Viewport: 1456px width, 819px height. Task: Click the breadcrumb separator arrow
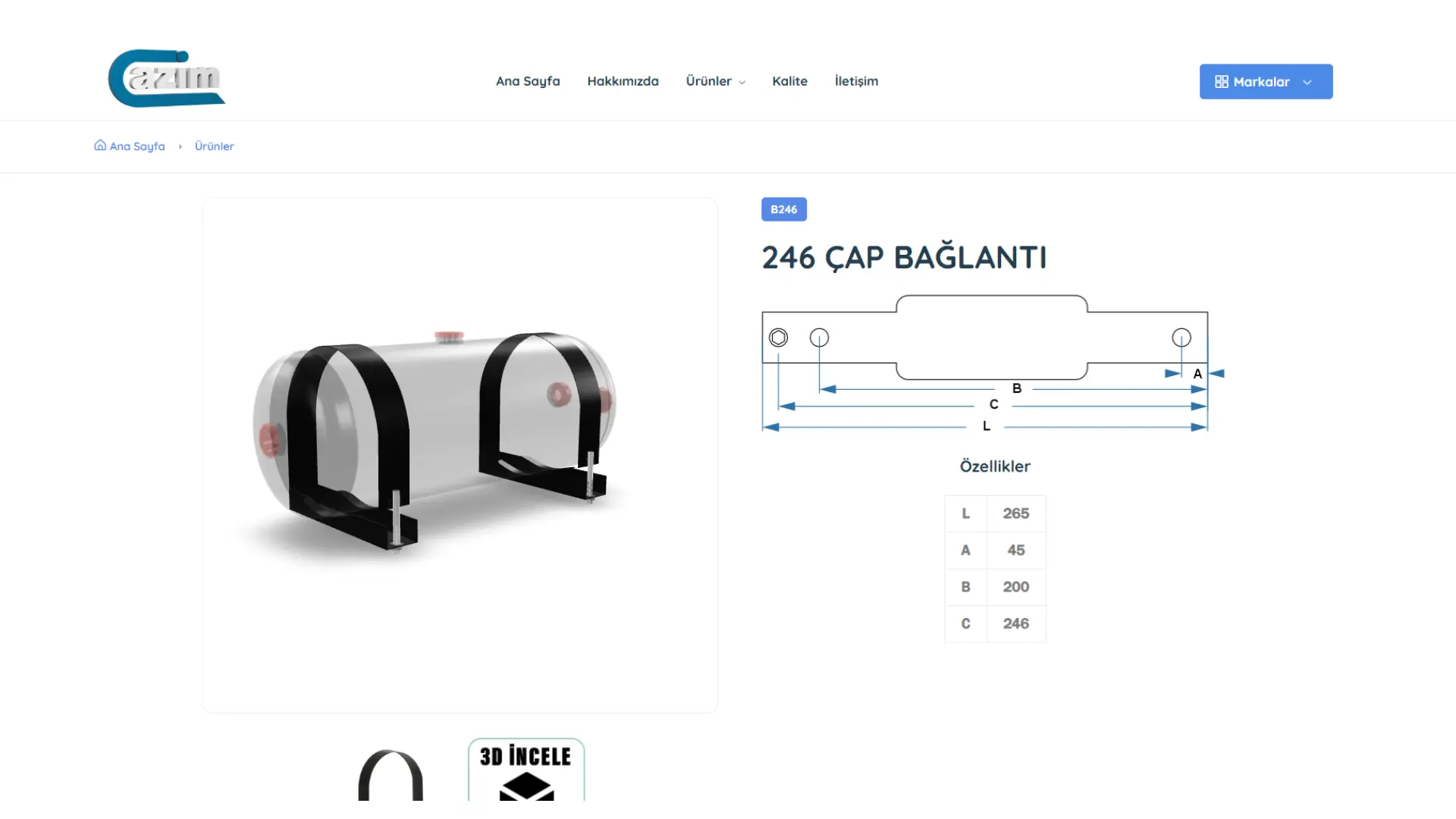(180, 146)
